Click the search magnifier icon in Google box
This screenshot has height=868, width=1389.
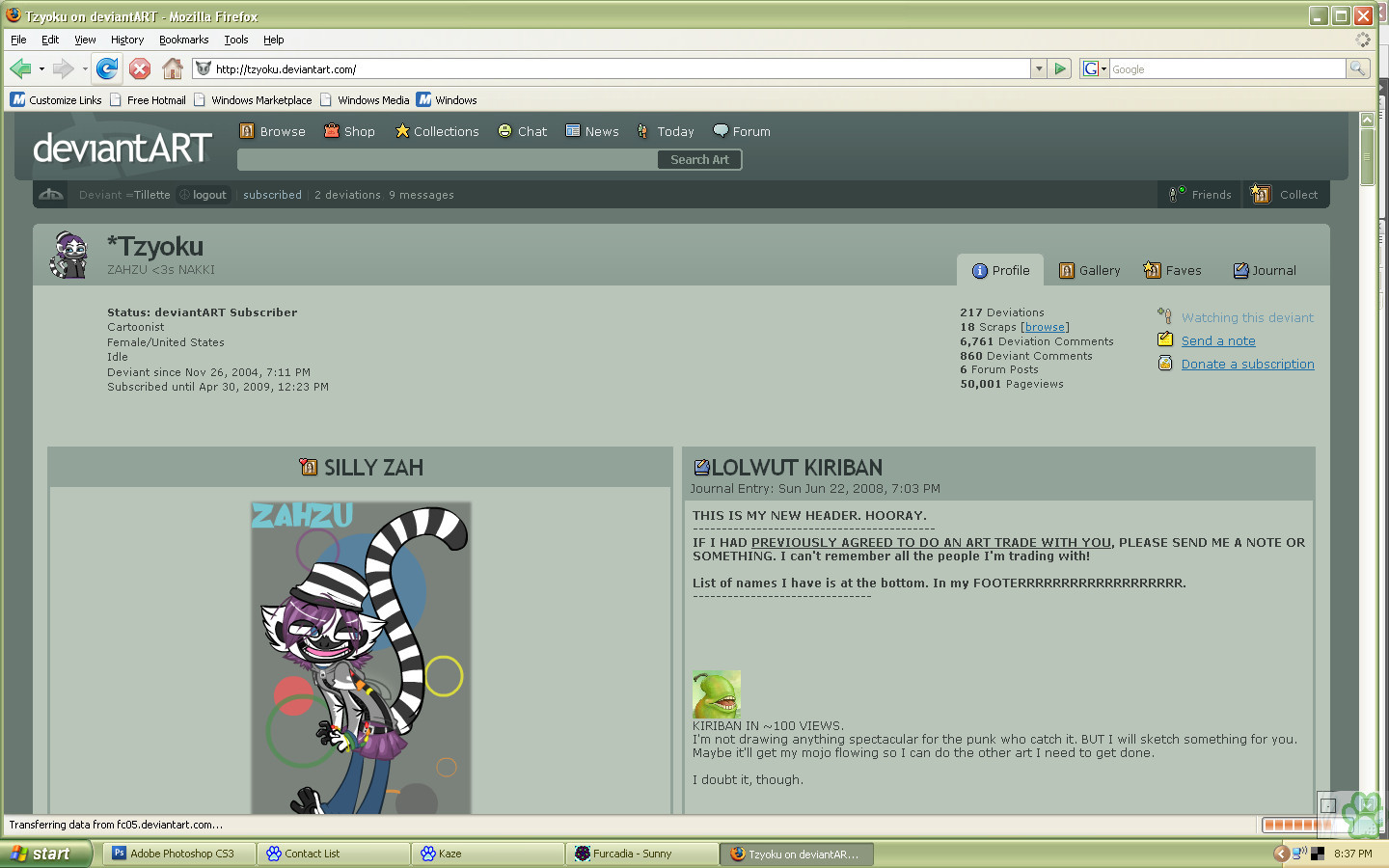click(x=1357, y=68)
